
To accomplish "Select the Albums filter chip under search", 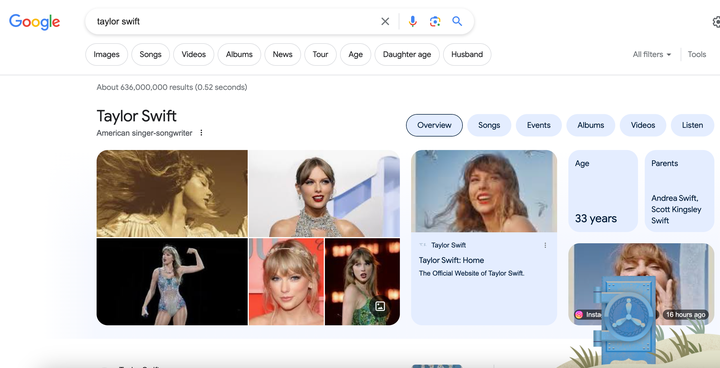I will [239, 54].
